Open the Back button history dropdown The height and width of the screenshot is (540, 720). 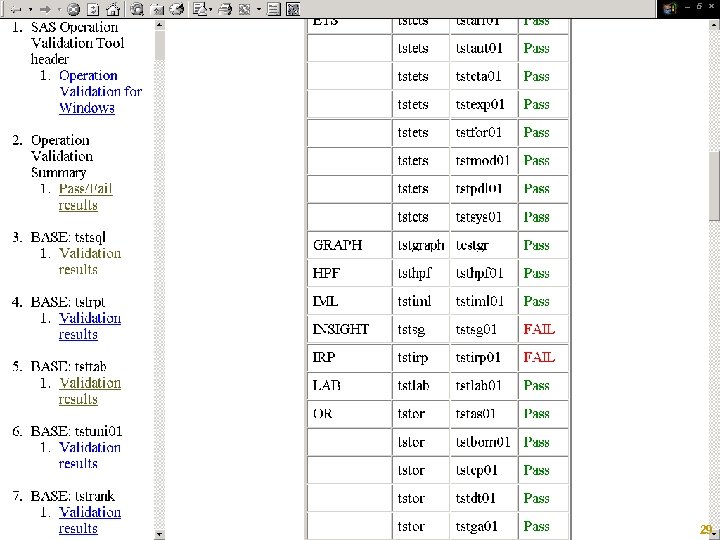[x=30, y=9]
